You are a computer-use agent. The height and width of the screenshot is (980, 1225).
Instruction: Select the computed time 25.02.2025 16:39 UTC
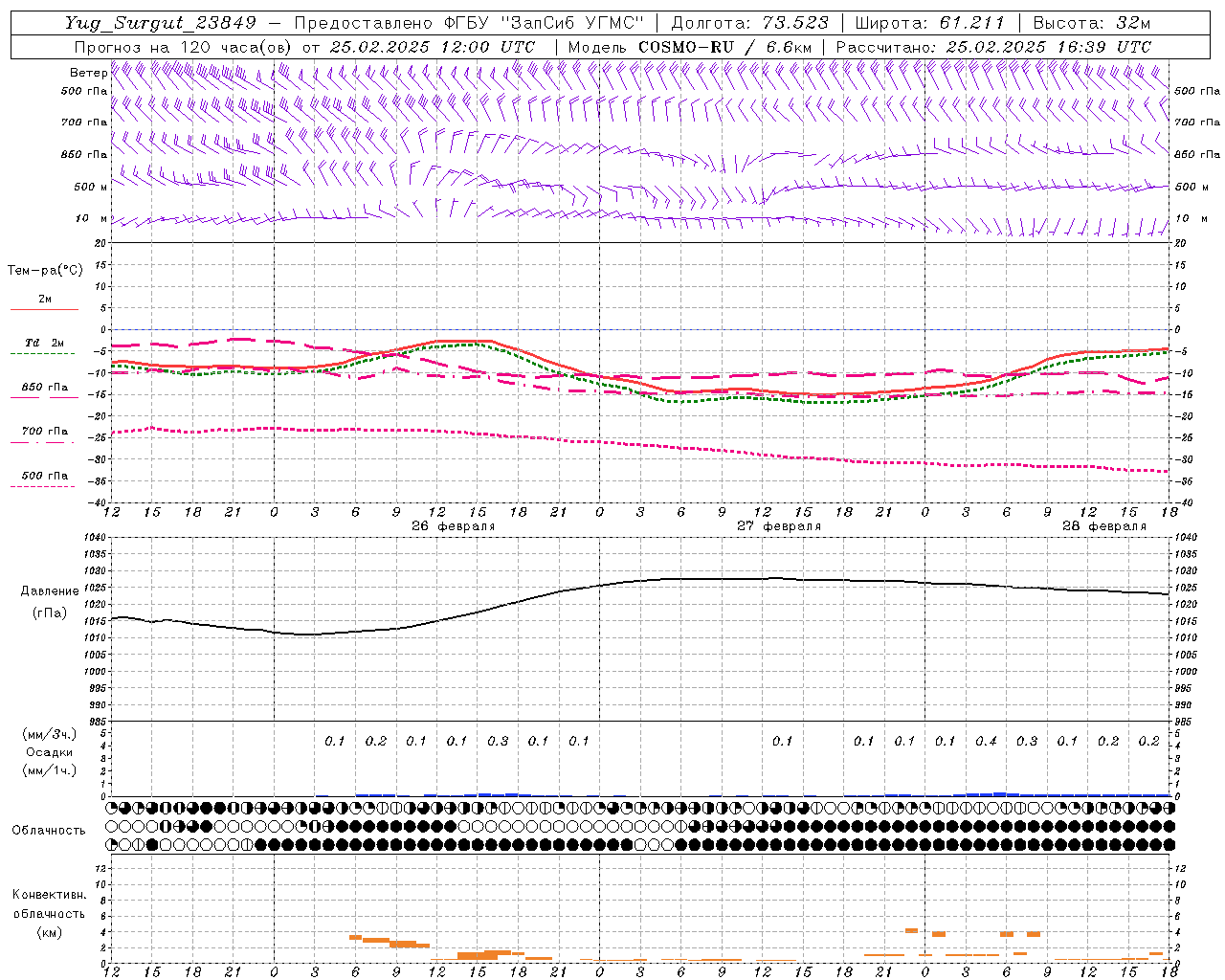(1049, 47)
